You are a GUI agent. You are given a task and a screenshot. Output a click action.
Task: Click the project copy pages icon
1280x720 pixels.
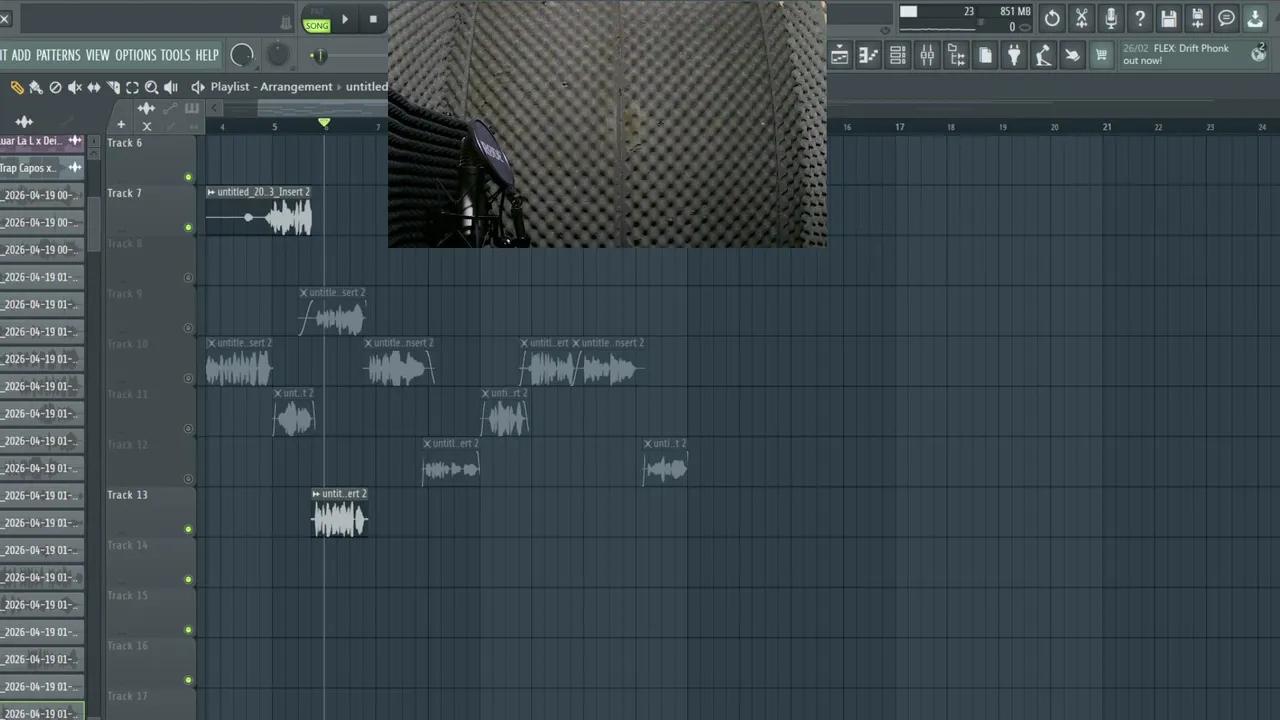(985, 55)
